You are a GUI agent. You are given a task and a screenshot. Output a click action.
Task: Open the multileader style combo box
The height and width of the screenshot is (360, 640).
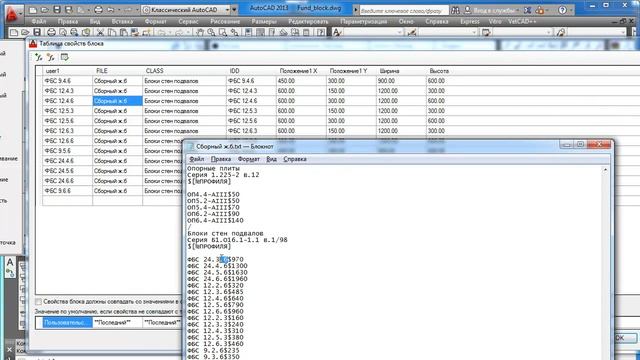[597, 32]
